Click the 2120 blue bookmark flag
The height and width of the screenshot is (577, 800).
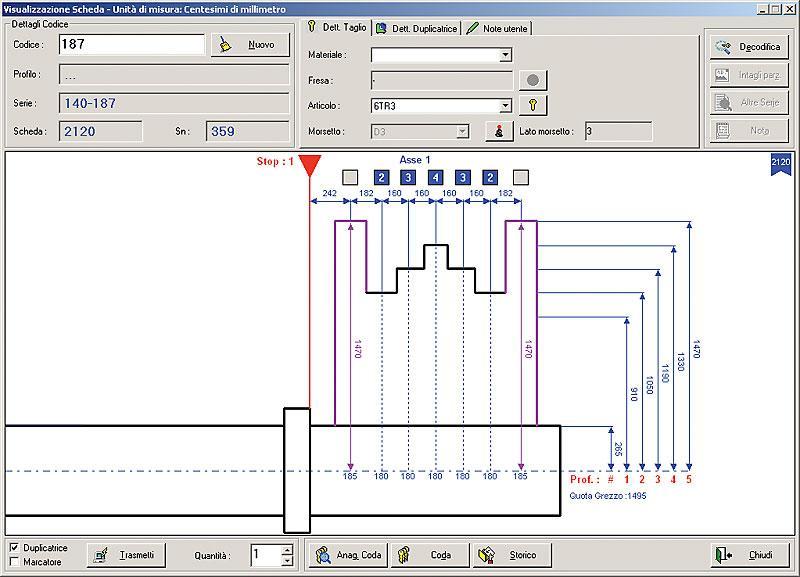click(781, 164)
